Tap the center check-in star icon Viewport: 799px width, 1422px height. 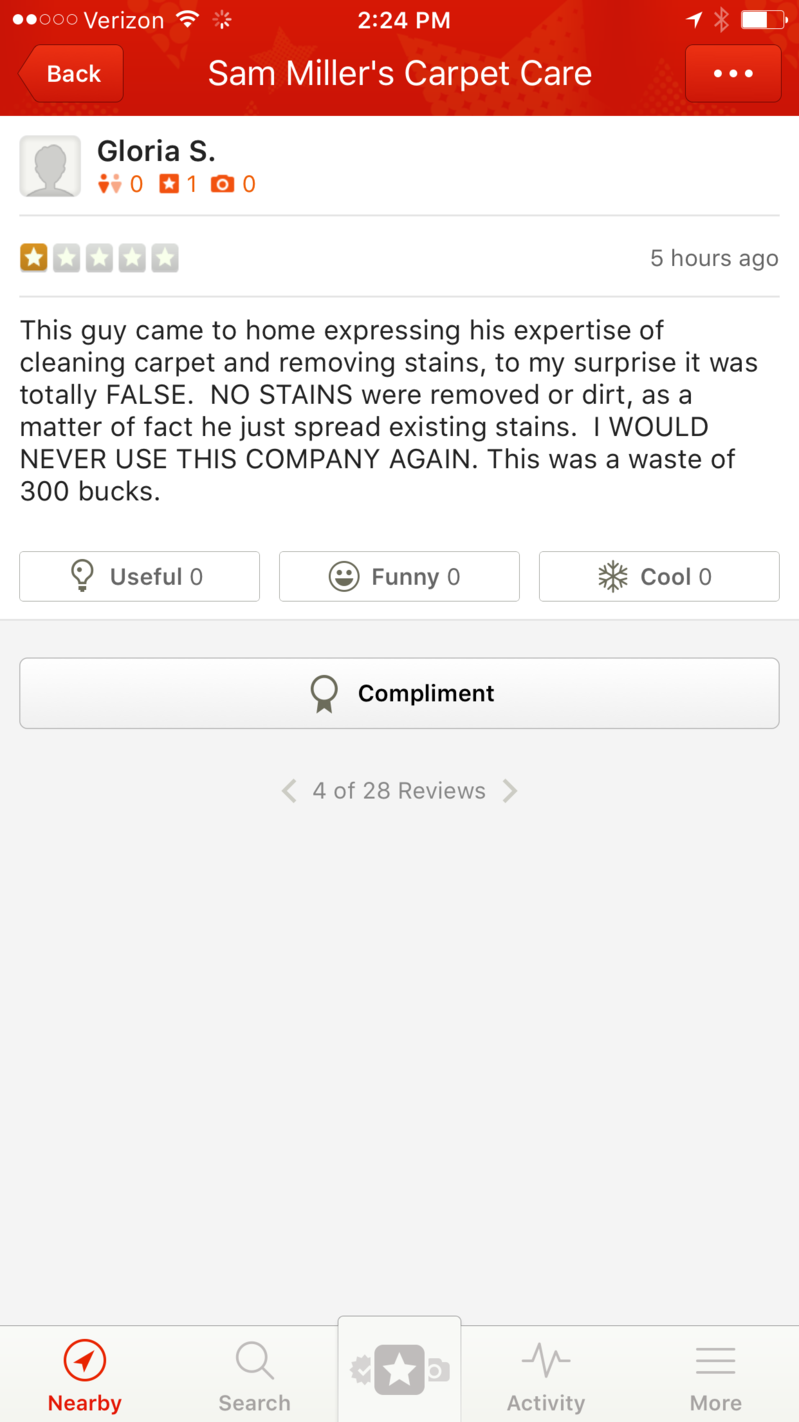click(x=399, y=1370)
